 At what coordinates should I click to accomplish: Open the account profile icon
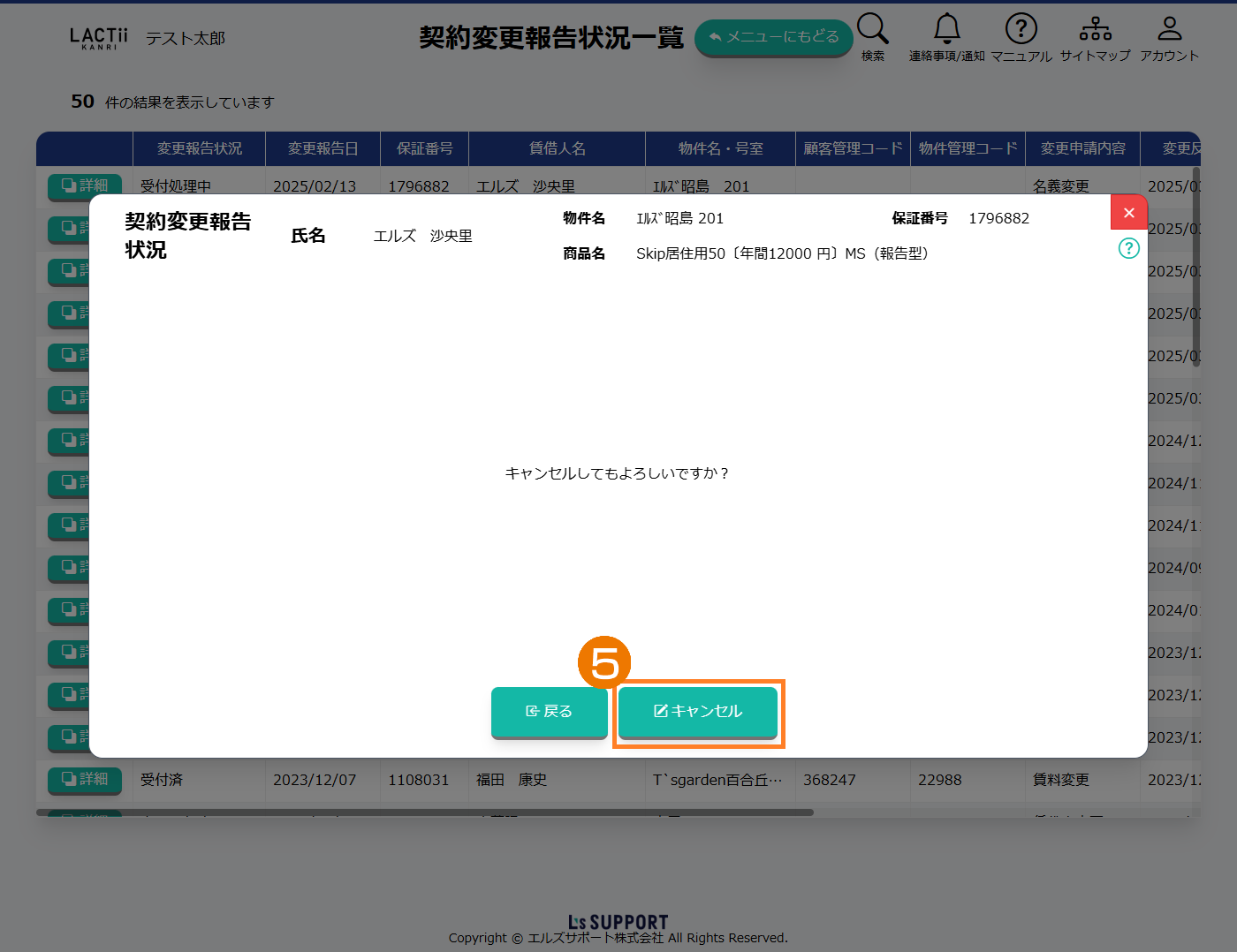tap(1169, 29)
